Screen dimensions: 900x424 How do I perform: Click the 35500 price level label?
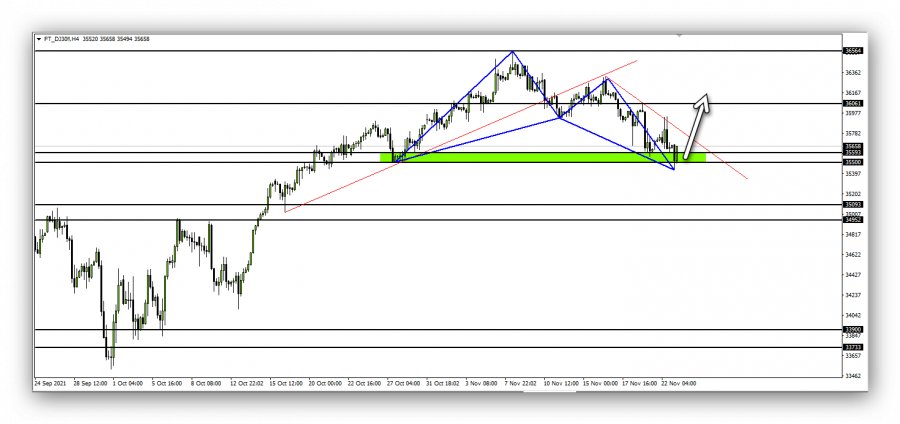[853, 162]
